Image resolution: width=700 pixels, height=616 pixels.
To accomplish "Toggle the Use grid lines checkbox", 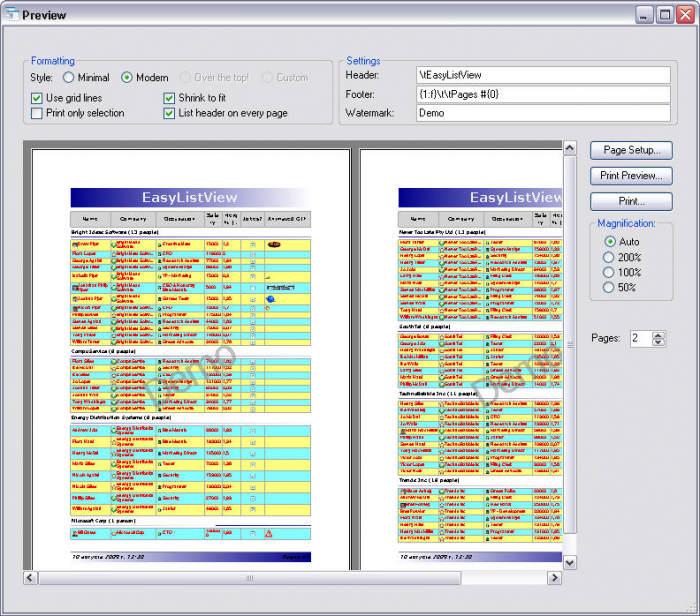I will pyautogui.click(x=37, y=98).
